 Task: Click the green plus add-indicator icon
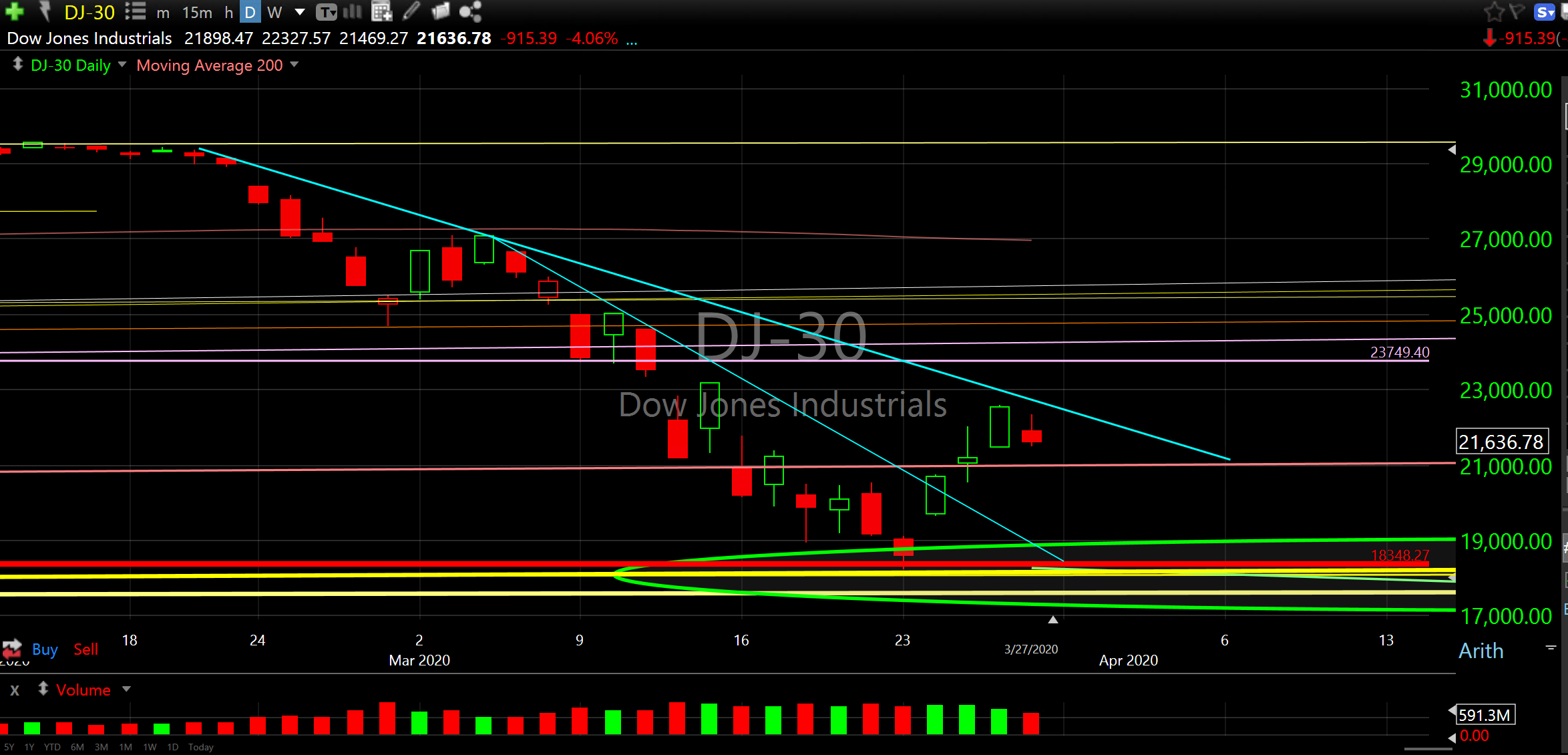coord(14,11)
